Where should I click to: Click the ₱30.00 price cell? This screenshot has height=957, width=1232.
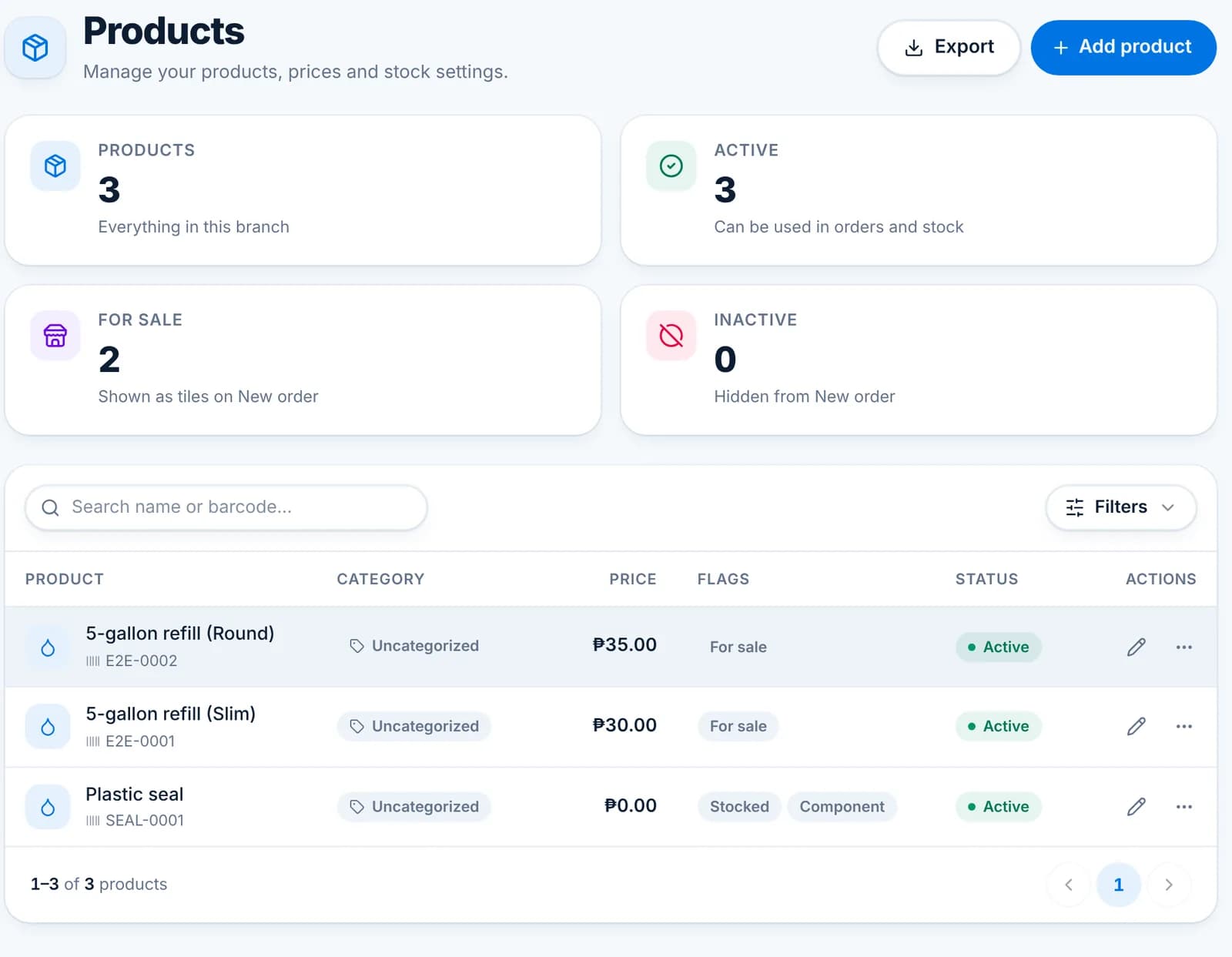(624, 724)
